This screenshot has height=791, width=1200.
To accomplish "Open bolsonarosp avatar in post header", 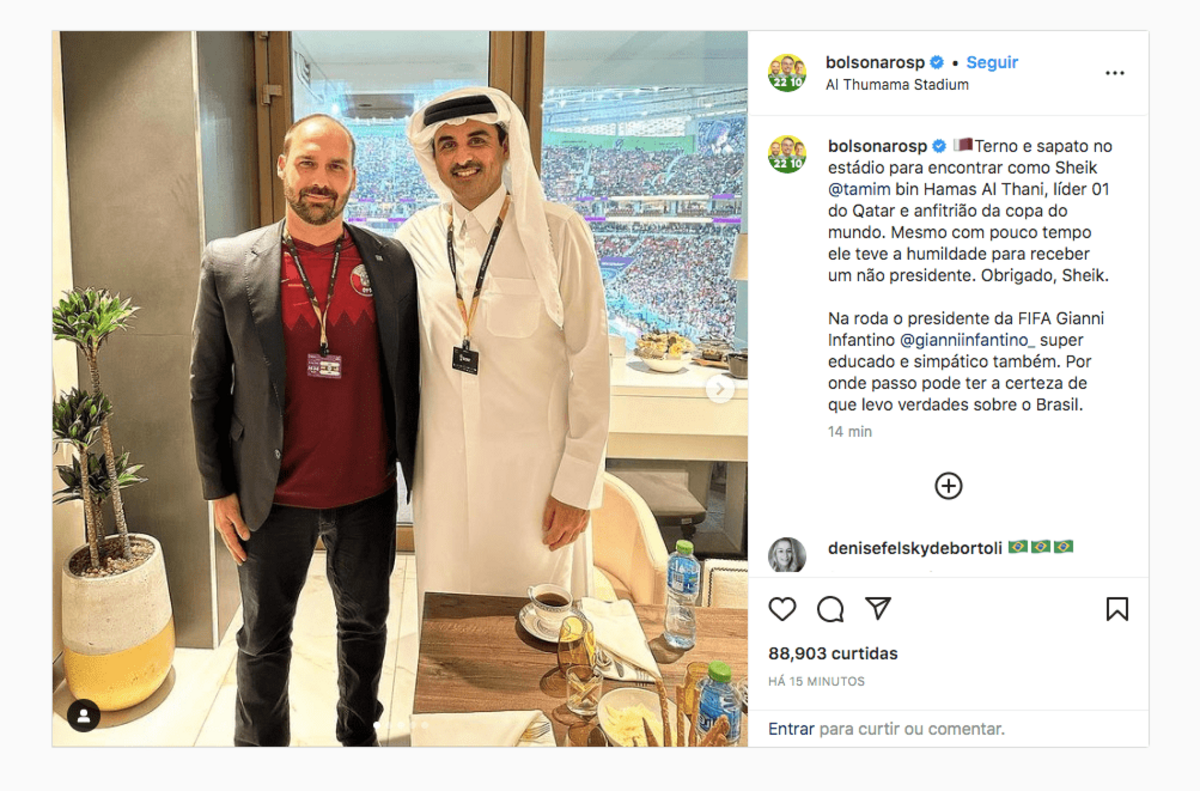I will click(x=787, y=73).
